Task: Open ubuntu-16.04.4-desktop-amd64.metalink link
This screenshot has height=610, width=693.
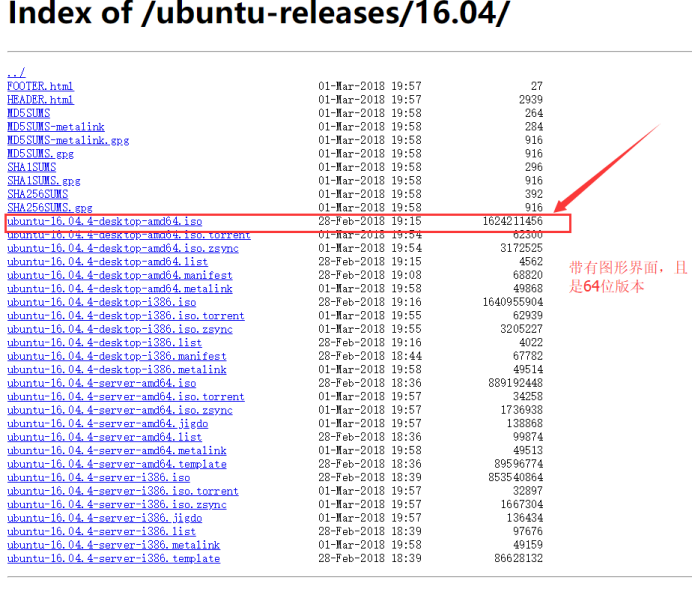Action: coord(120,288)
